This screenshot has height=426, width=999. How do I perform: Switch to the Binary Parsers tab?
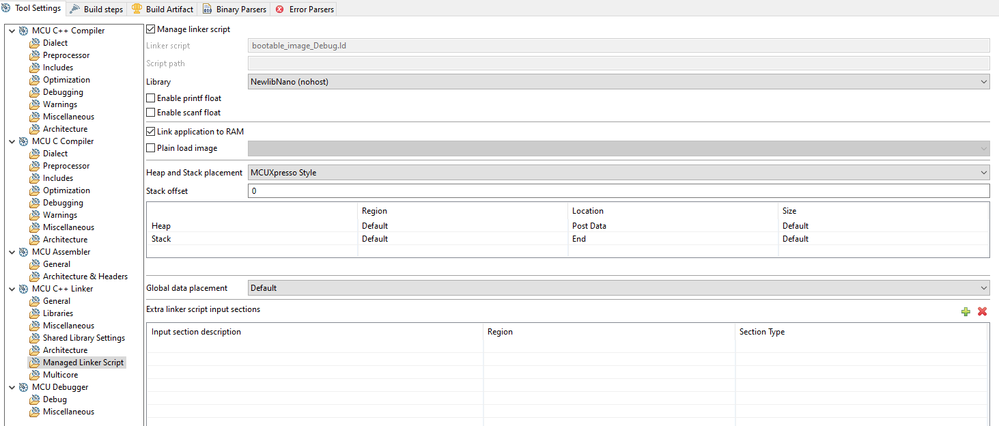233,10
